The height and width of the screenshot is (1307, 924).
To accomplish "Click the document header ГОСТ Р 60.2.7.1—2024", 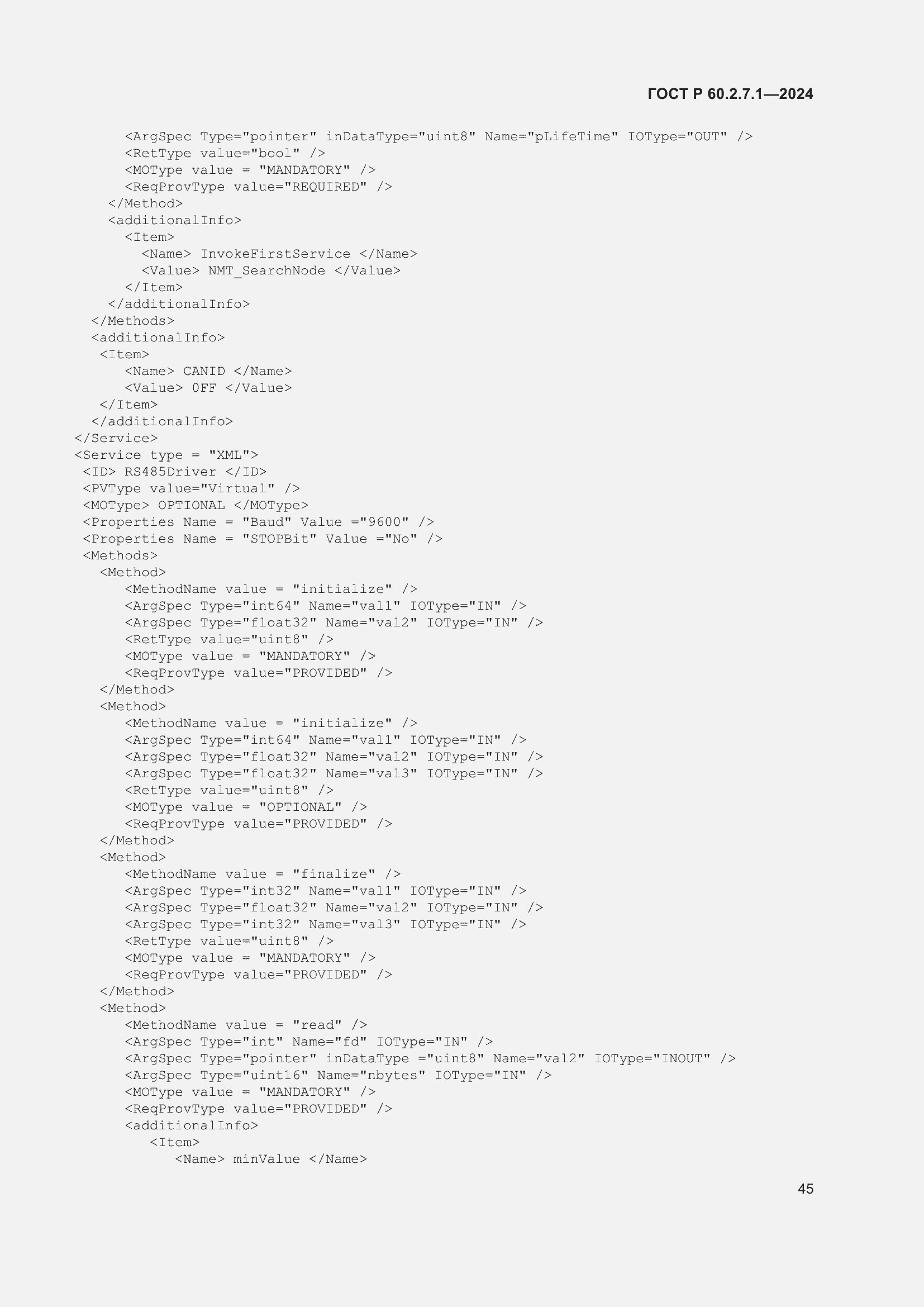I will pos(730,94).
